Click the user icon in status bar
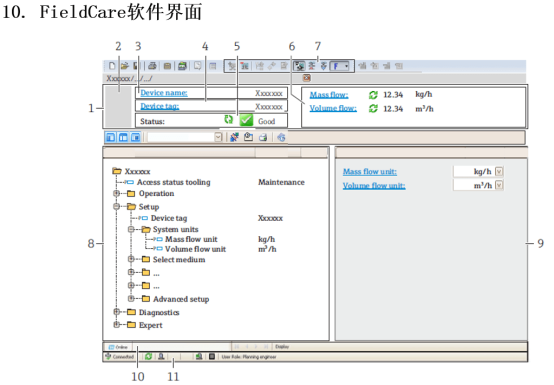554x385 pixels. 161,356
